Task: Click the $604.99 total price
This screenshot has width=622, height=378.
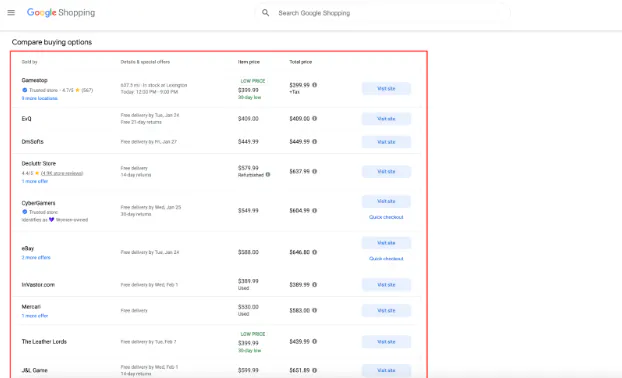Action: [299, 211]
